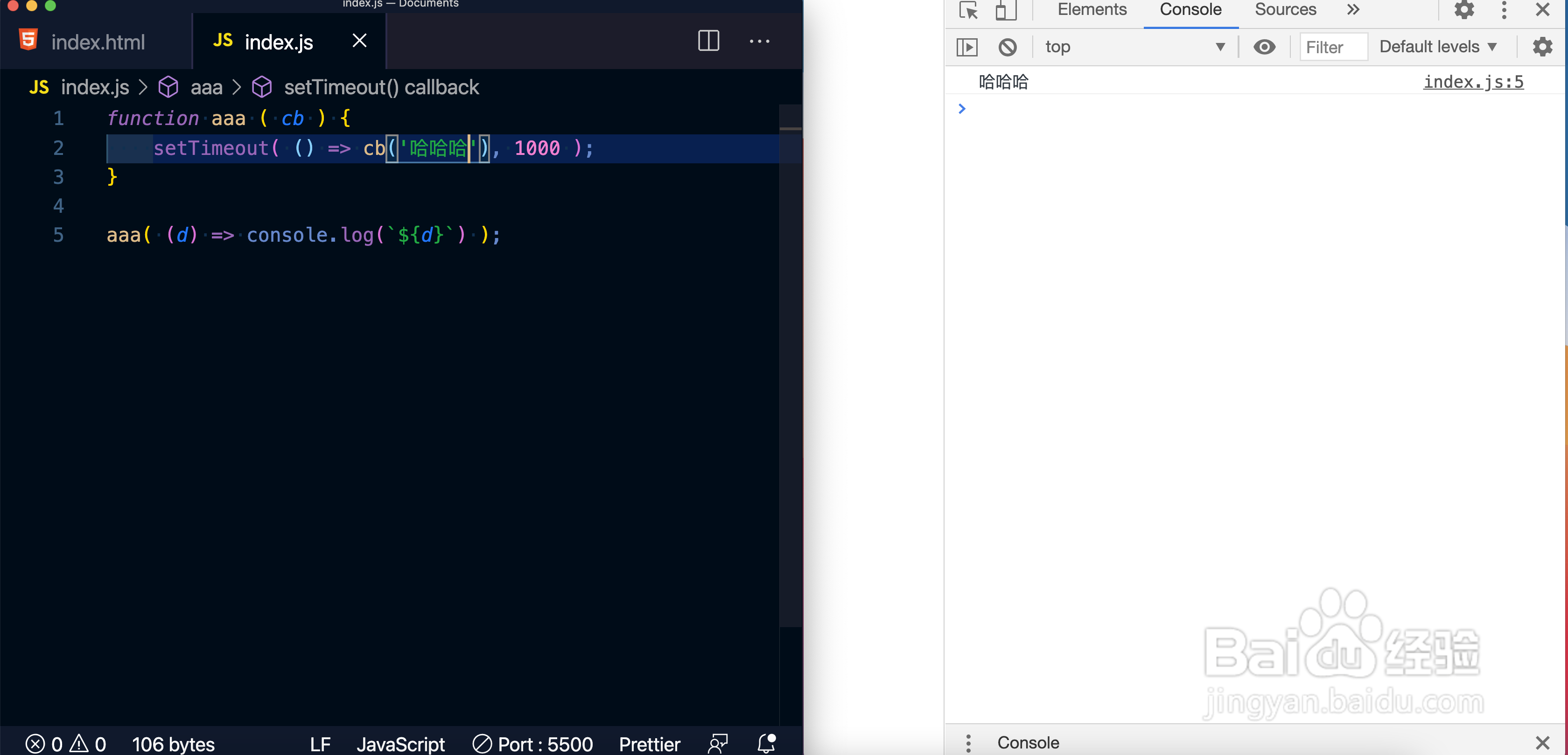The height and width of the screenshot is (755, 1568).
Task: Click the editor minimap scrollbar
Action: [x=790, y=365]
